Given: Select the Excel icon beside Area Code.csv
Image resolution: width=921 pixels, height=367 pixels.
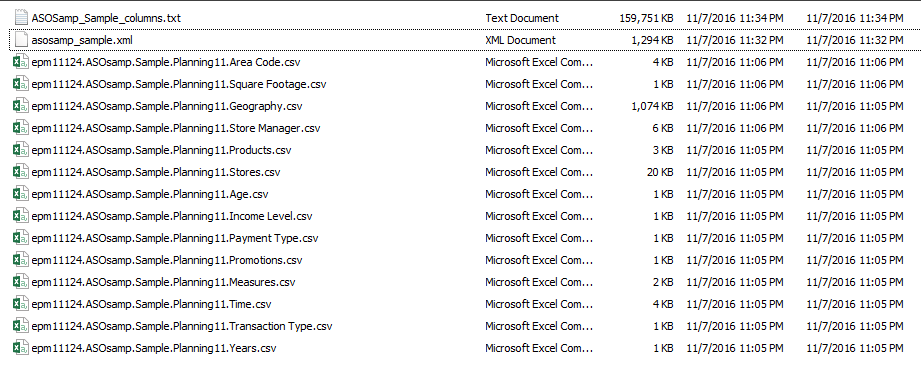Looking at the screenshot, I should tap(21, 62).
